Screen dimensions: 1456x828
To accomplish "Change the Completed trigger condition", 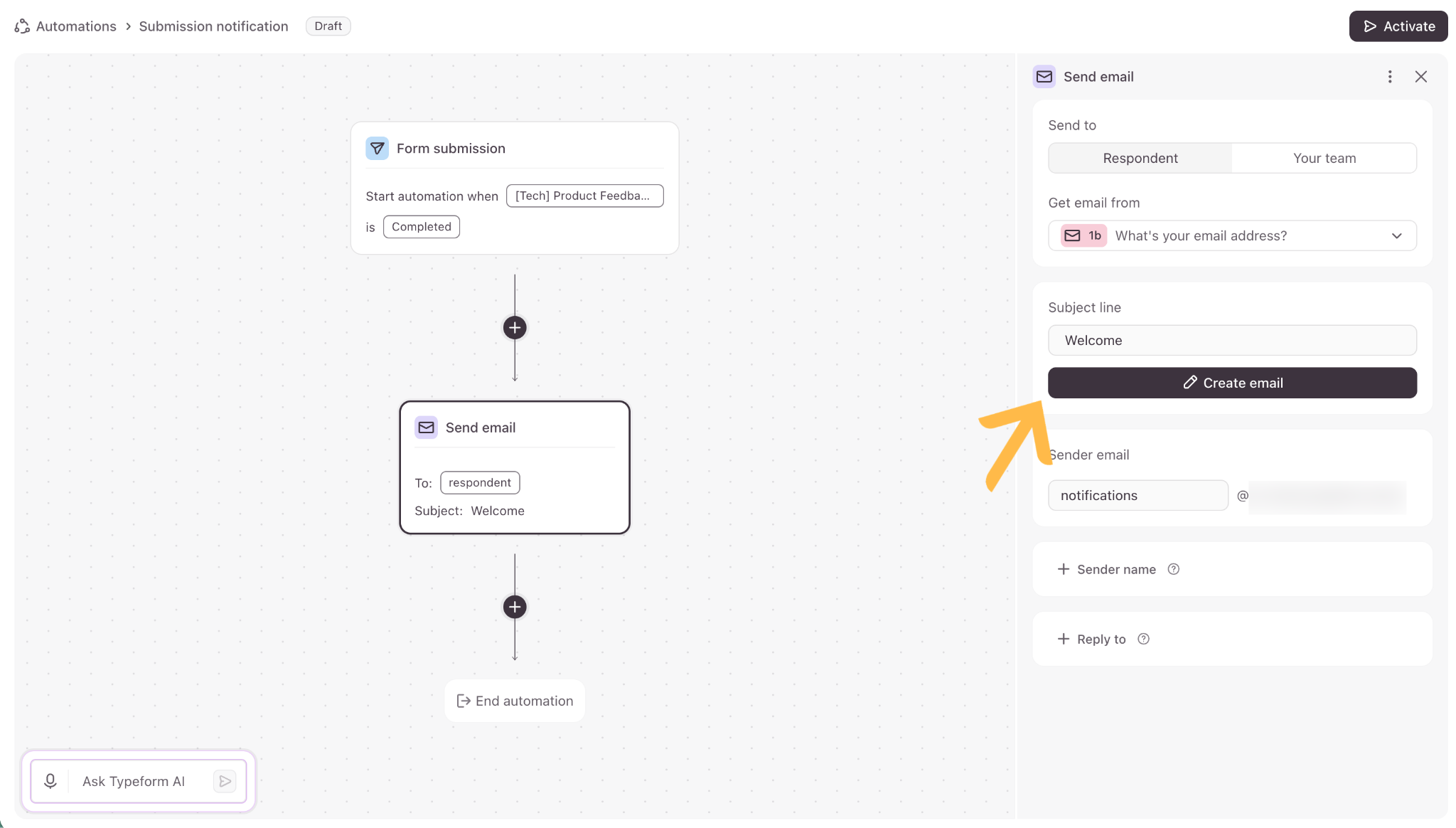I will (422, 227).
